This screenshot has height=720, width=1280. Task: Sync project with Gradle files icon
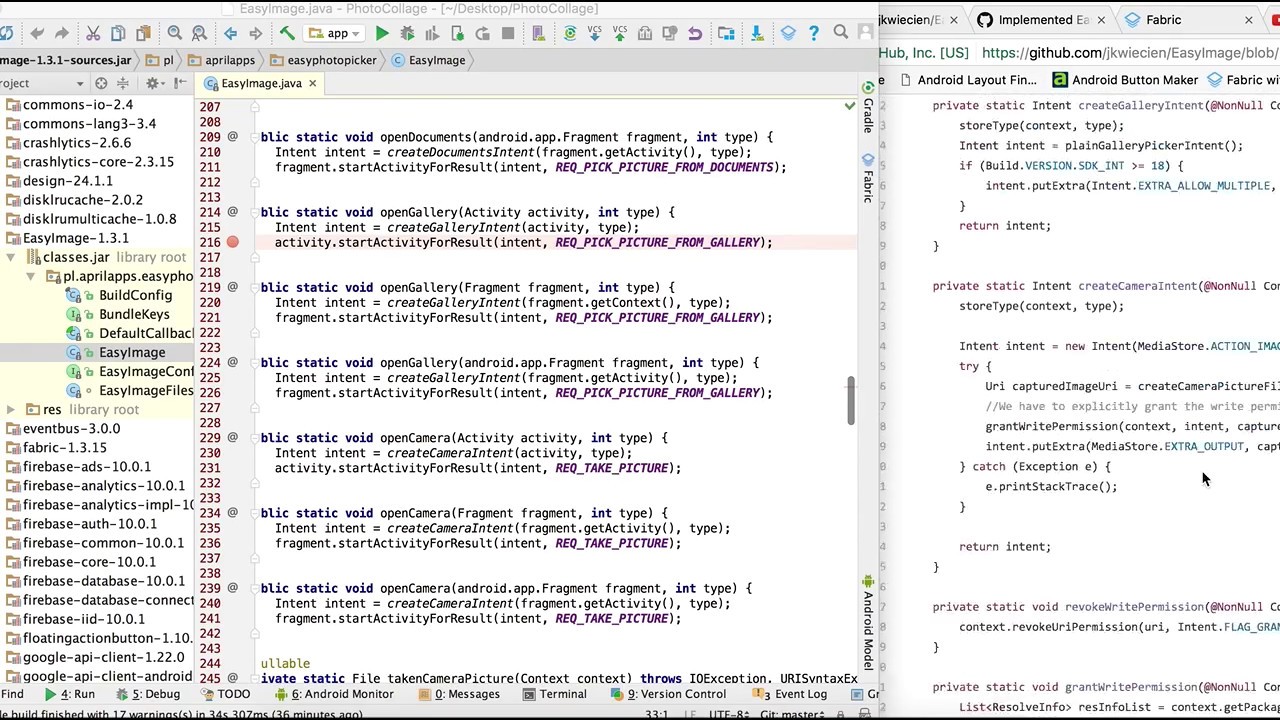pos(569,33)
